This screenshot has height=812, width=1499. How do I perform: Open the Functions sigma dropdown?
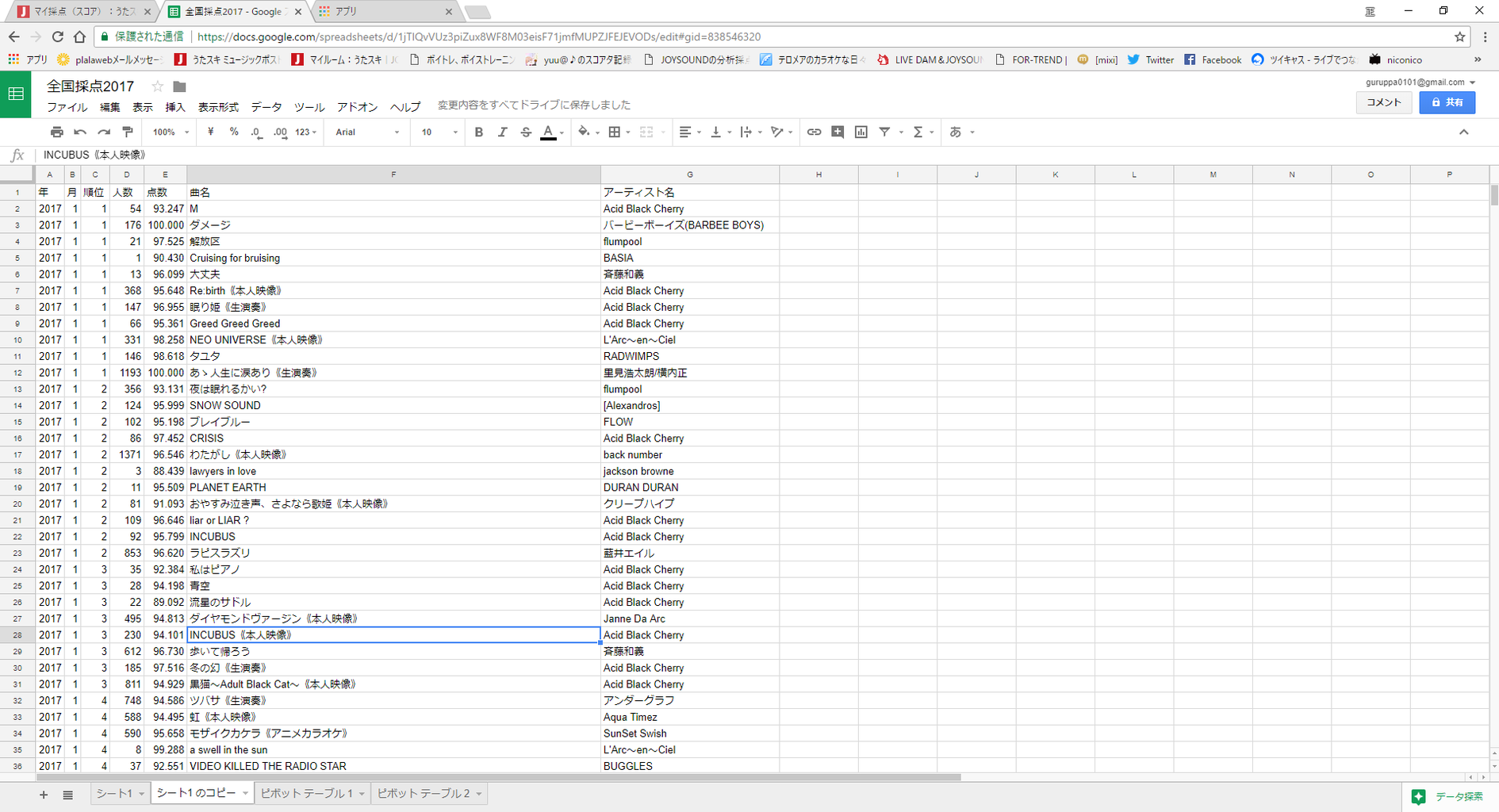922,132
